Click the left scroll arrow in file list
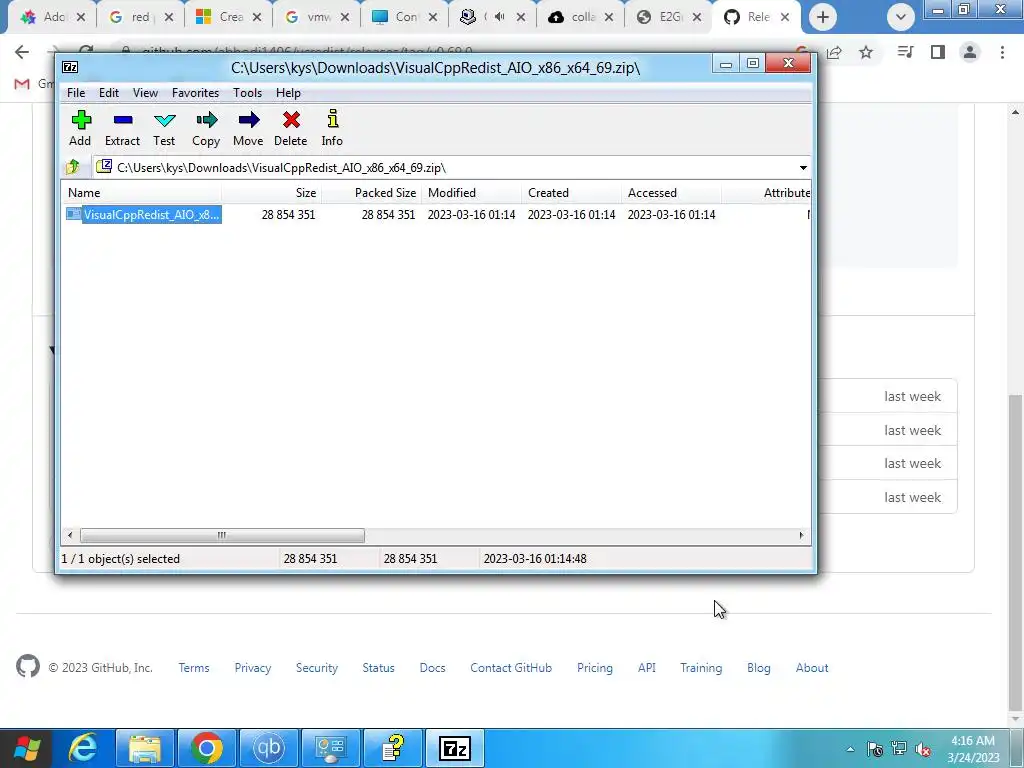This screenshot has width=1024, height=768. click(x=70, y=536)
